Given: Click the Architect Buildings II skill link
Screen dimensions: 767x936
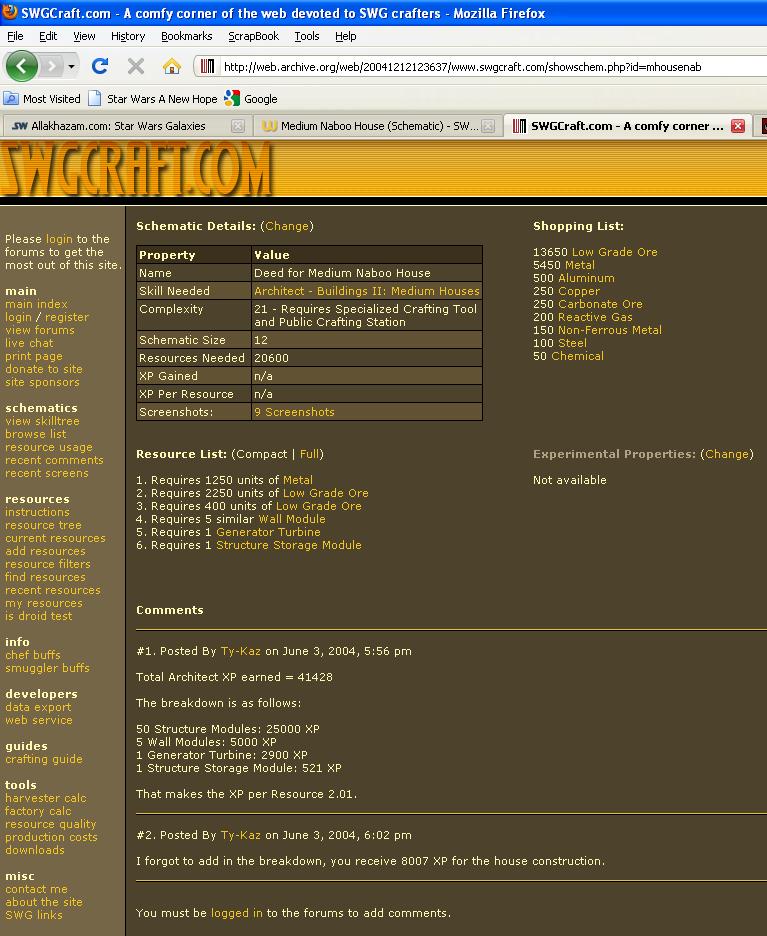Looking at the screenshot, I should pos(366,291).
